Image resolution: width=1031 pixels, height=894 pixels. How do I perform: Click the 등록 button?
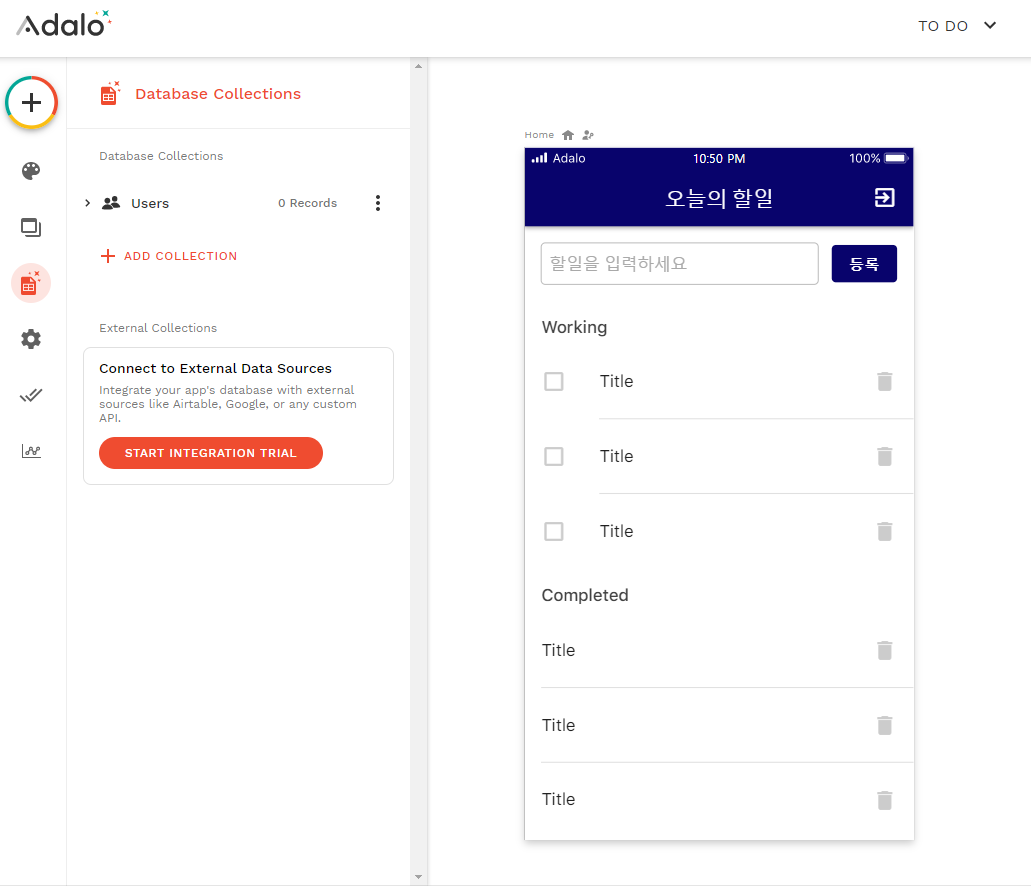click(864, 264)
